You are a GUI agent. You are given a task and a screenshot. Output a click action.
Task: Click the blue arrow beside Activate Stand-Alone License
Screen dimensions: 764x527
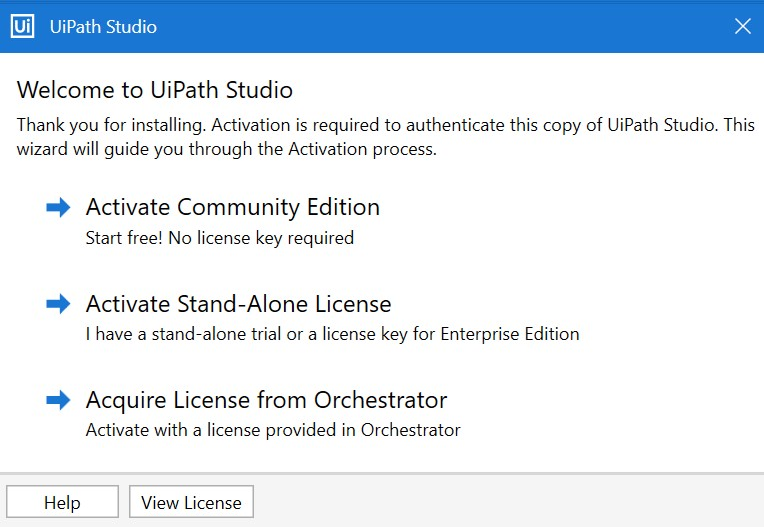pyautogui.click(x=58, y=304)
